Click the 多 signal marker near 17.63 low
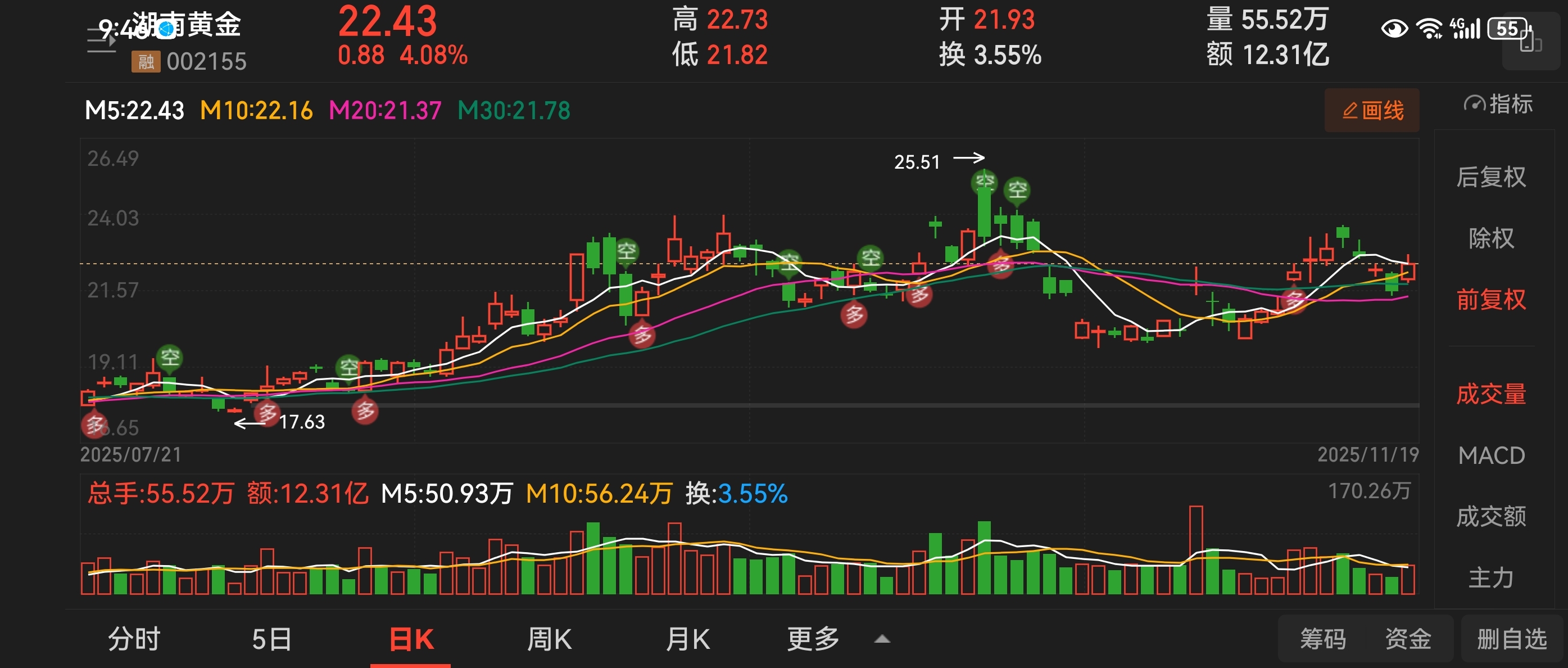 coord(266,413)
